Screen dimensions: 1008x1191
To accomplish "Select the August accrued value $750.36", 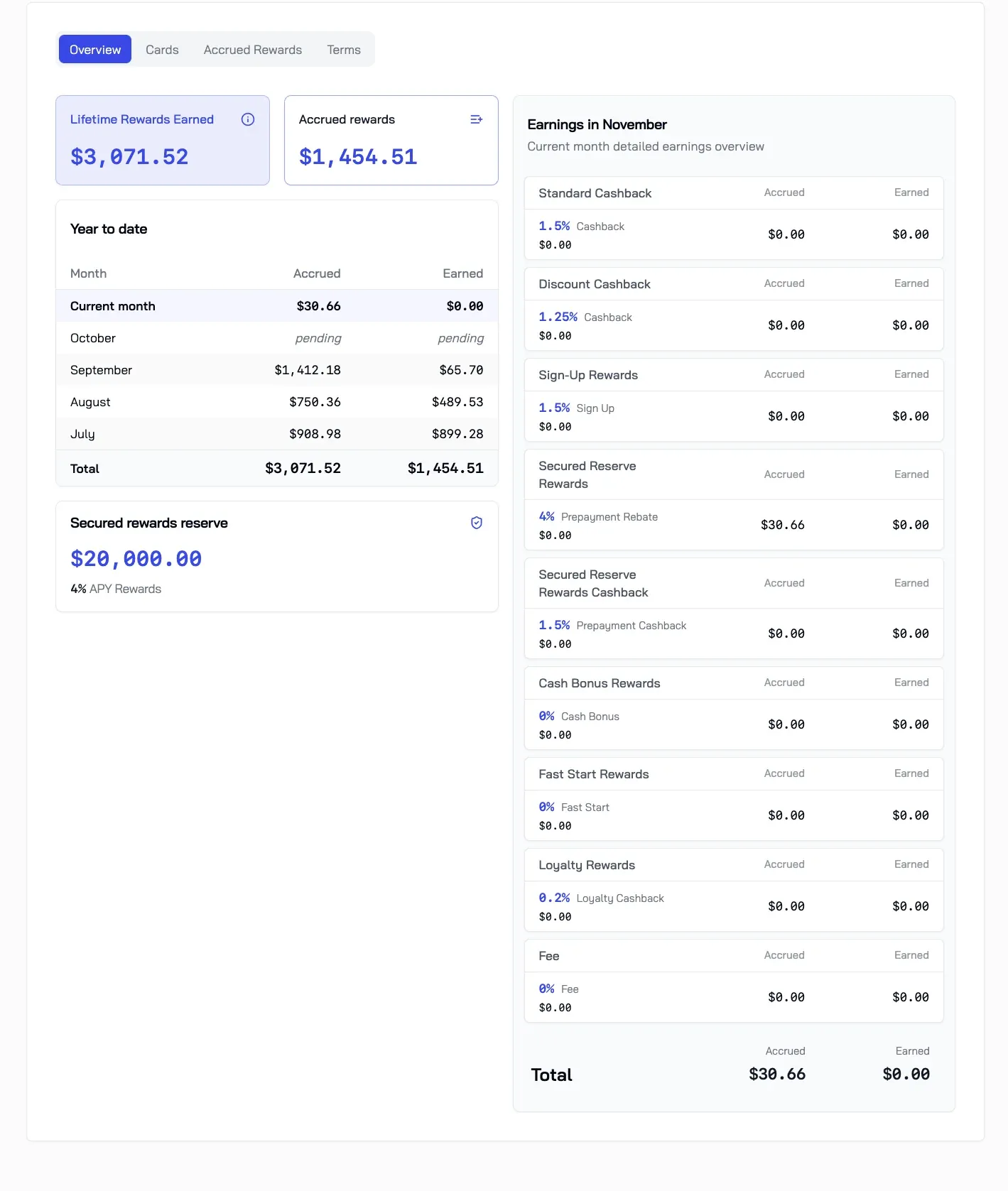I will 315,402.
